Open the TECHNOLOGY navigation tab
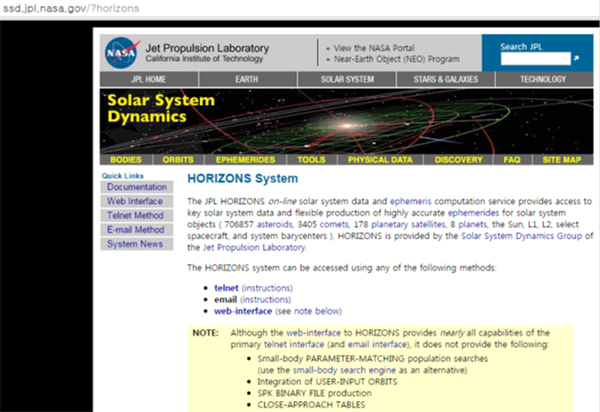600x412 pixels. 543,79
